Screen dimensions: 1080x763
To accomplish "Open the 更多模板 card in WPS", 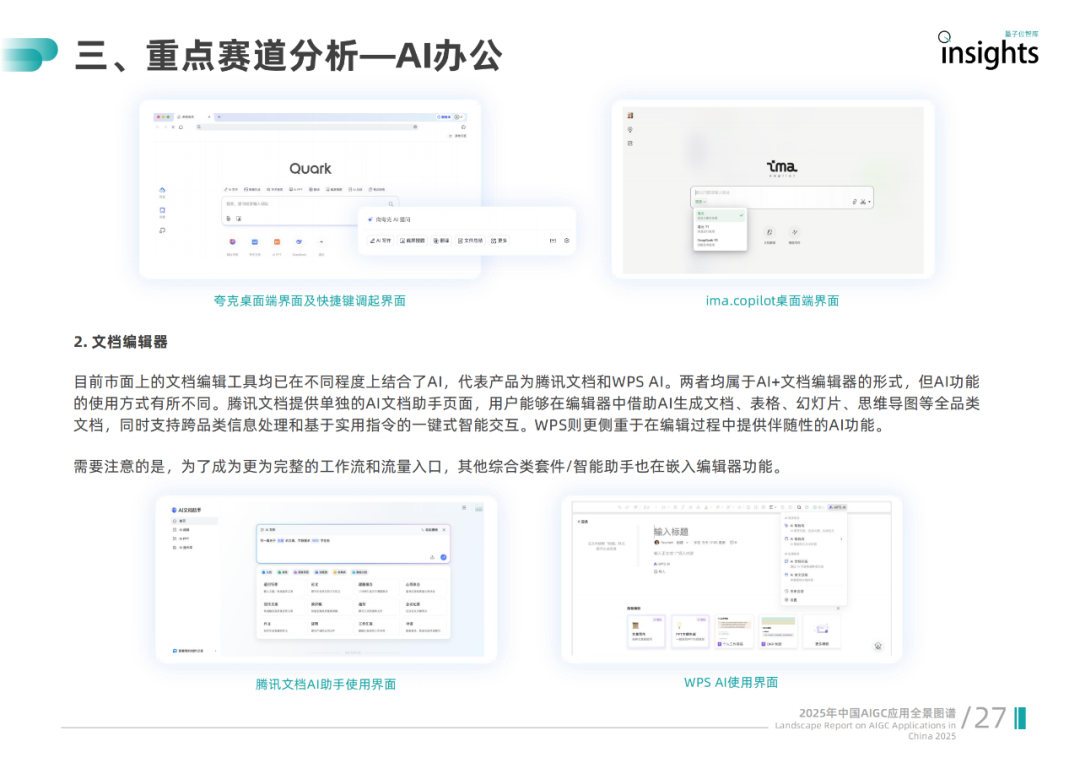I will [x=822, y=631].
